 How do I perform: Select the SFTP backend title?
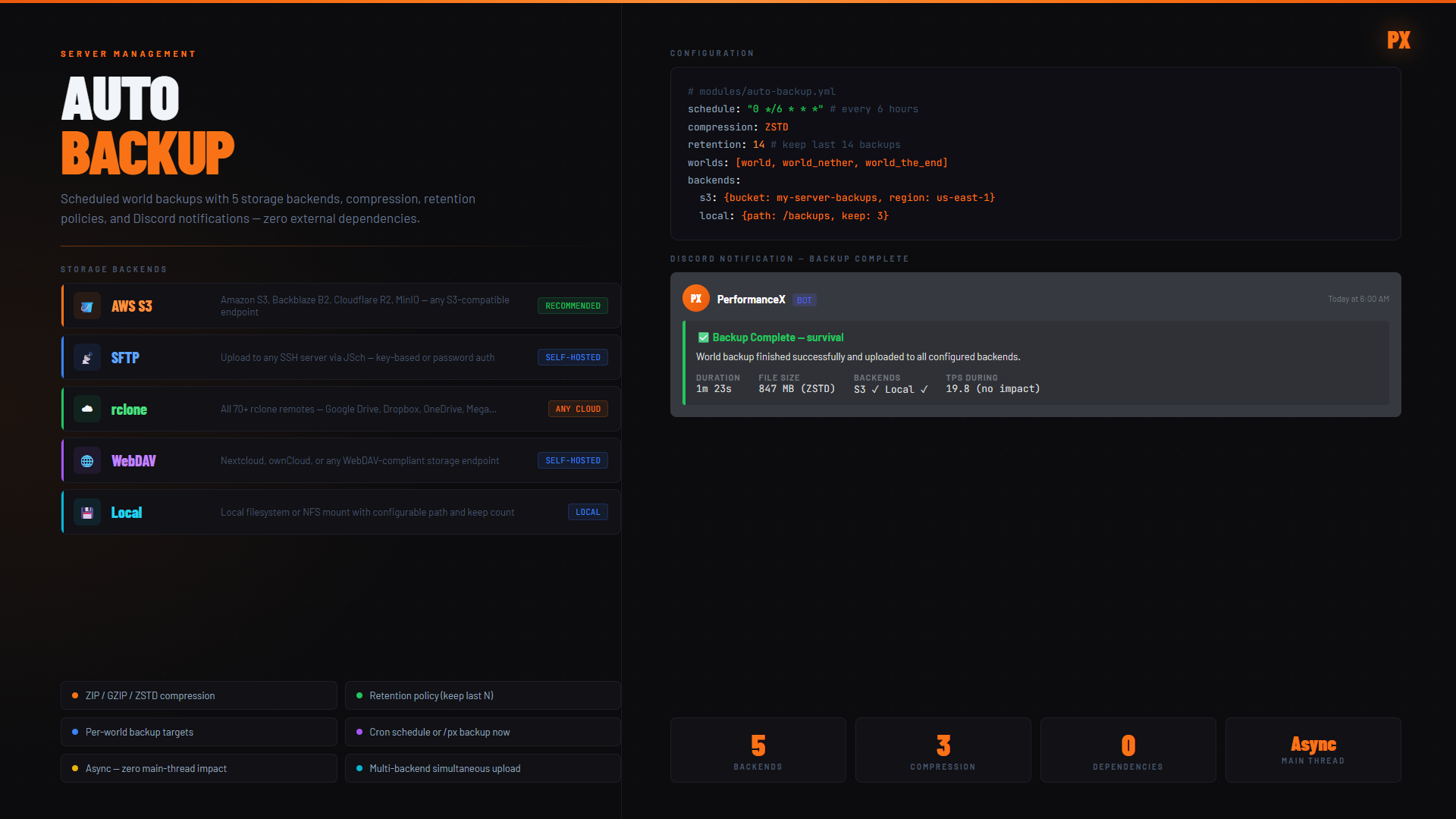(125, 358)
